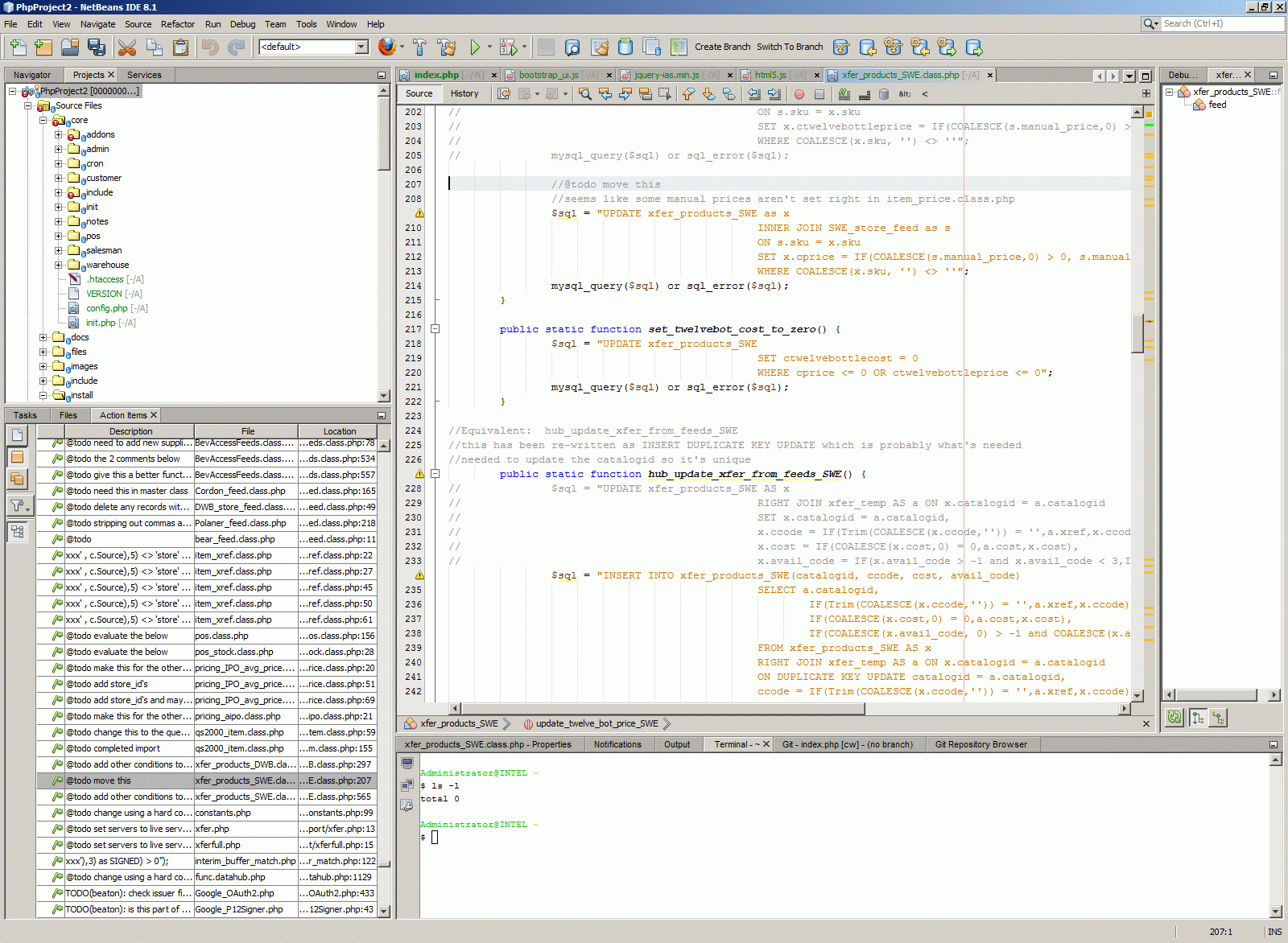Click the New Project toolbar icon
This screenshot has height=943, width=1288.
pos(43,47)
